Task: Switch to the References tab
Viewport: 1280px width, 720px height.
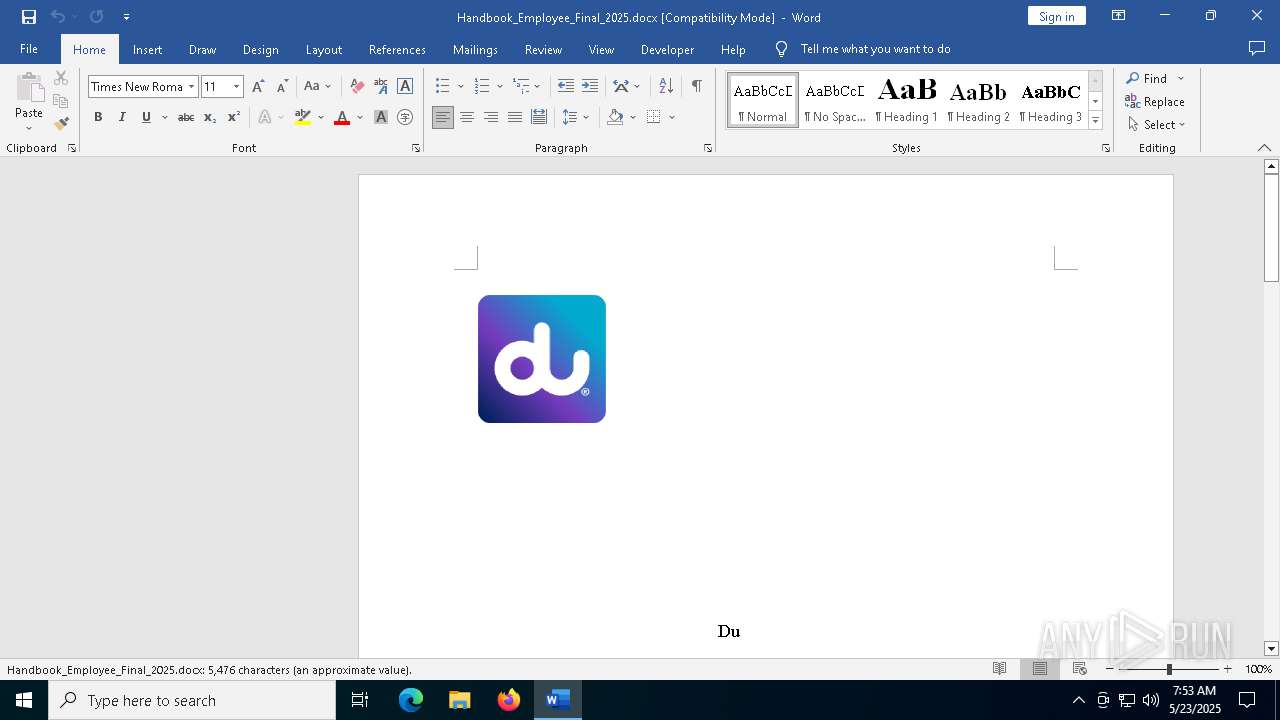Action: point(397,49)
